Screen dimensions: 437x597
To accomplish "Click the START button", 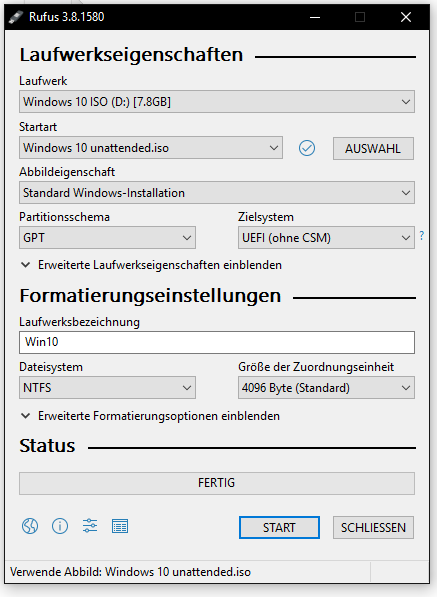I will [279, 527].
